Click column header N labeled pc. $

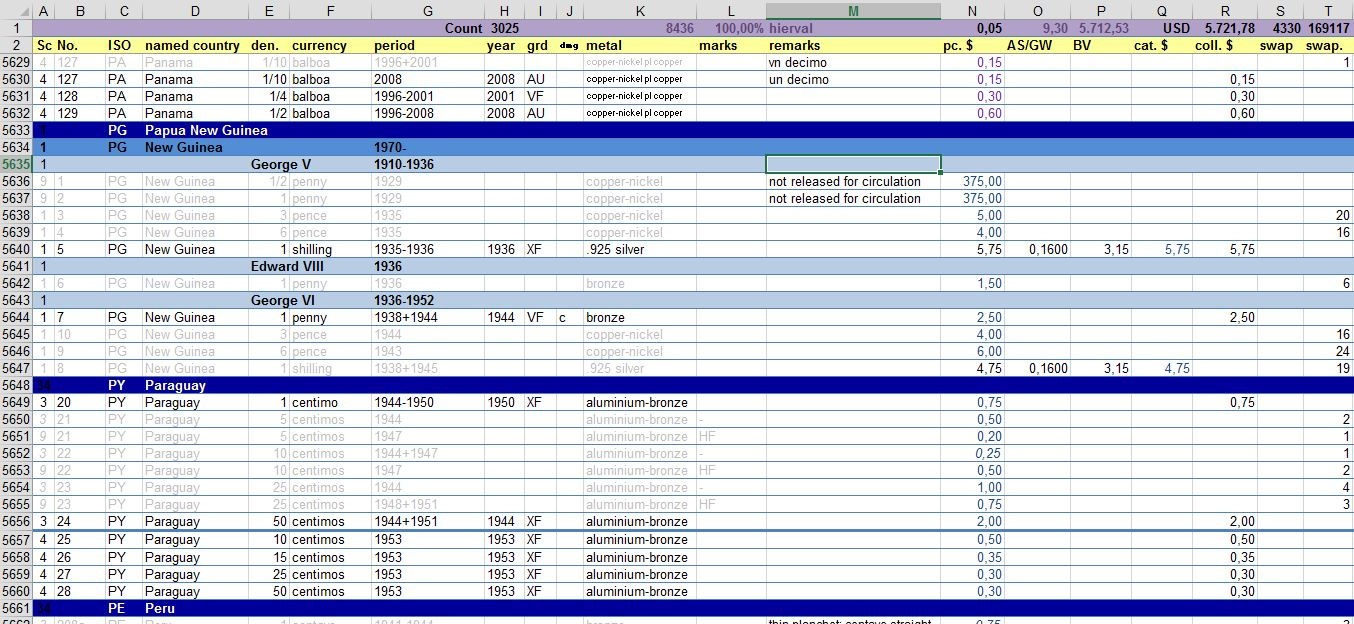tap(970, 9)
